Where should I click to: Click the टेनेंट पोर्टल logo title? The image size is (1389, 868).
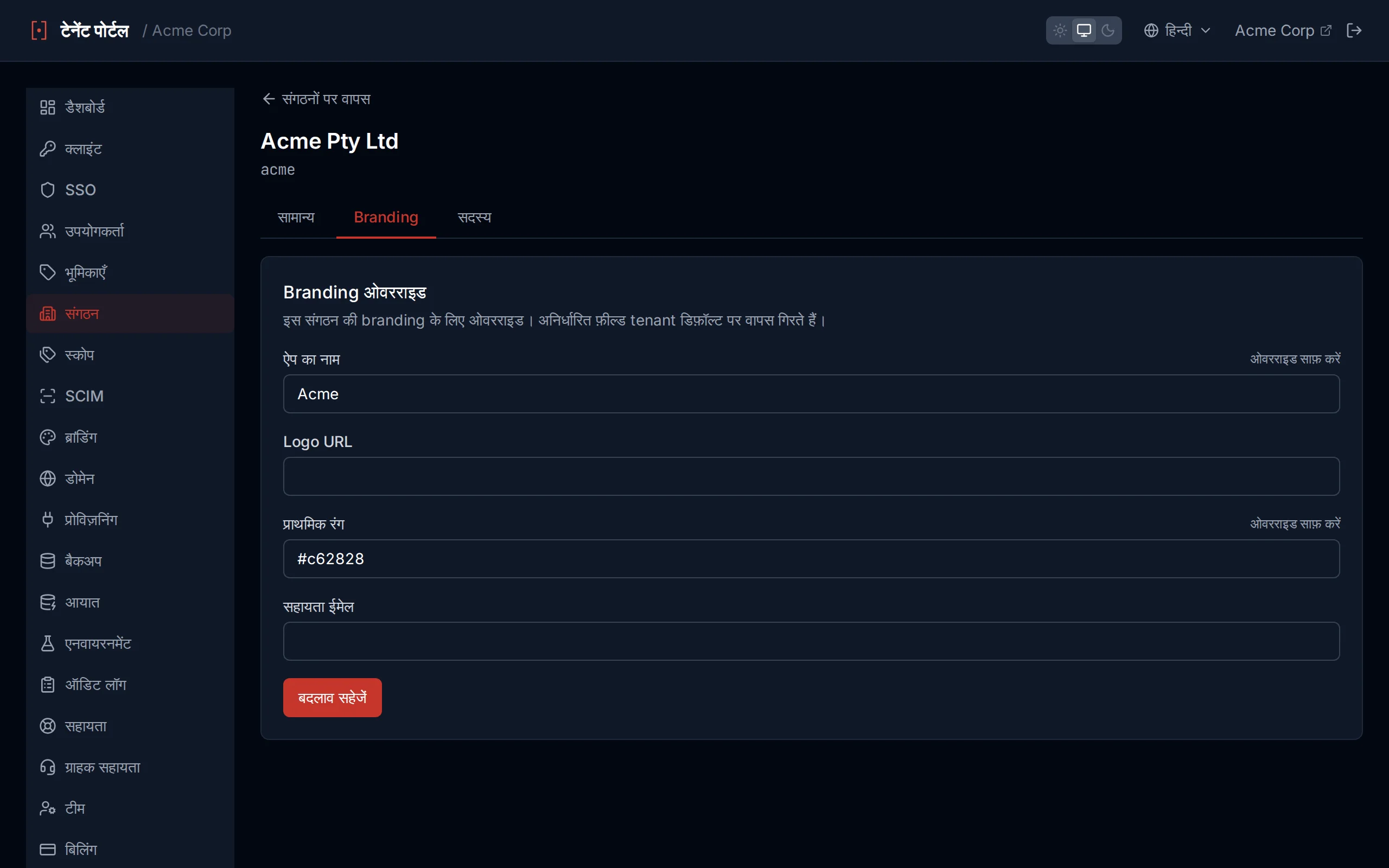(95, 30)
